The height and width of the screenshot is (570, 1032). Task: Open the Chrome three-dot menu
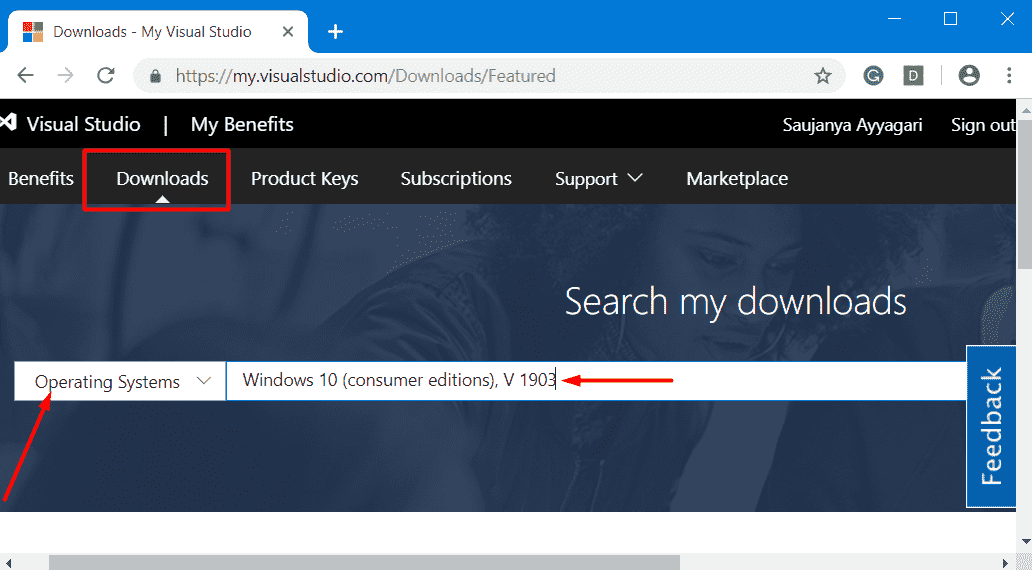[x=1009, y=76]
